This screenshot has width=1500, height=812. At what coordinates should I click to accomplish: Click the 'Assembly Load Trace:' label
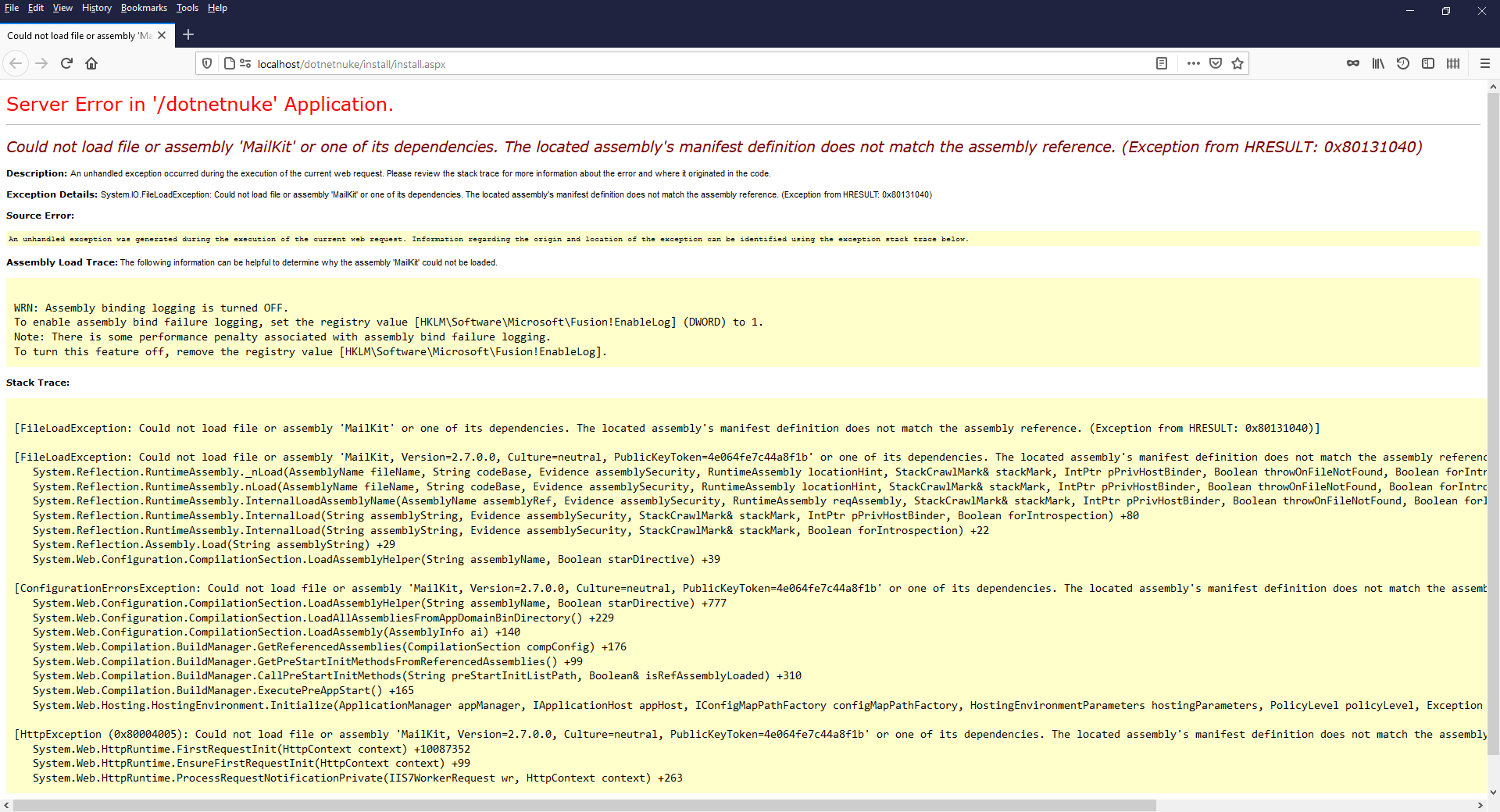pyautogui.click(x=62, y=262)
